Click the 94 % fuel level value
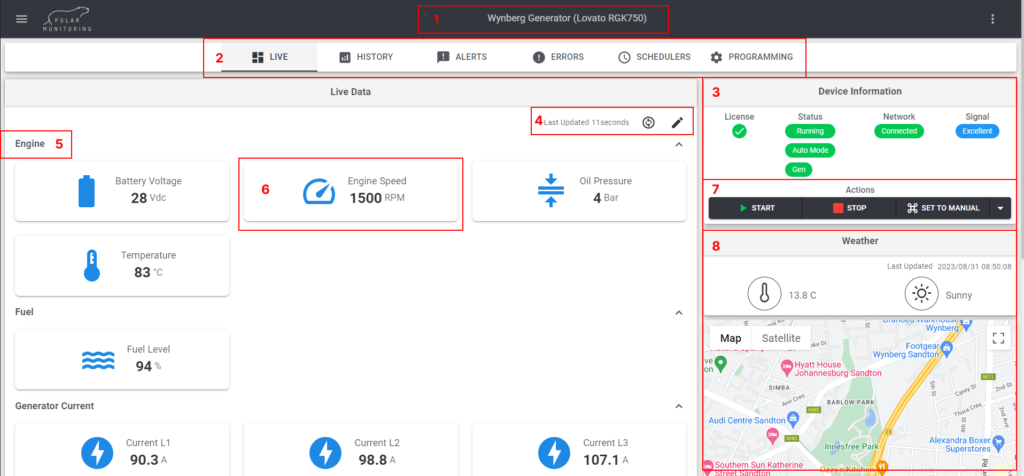The height and width of the screenshot is (476, 1024). point(148,366)
